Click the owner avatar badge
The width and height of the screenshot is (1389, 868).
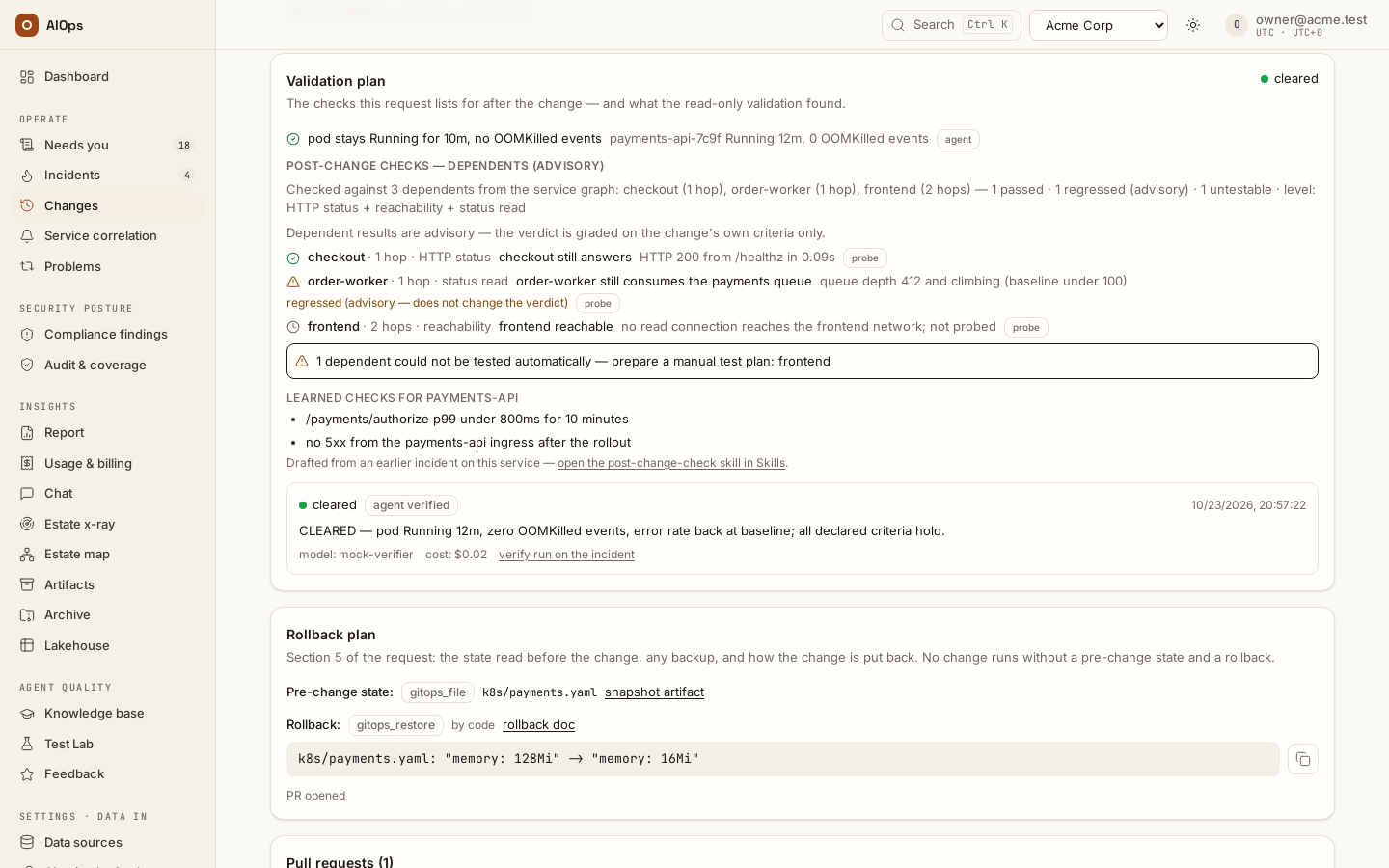tap(1237, 25)
